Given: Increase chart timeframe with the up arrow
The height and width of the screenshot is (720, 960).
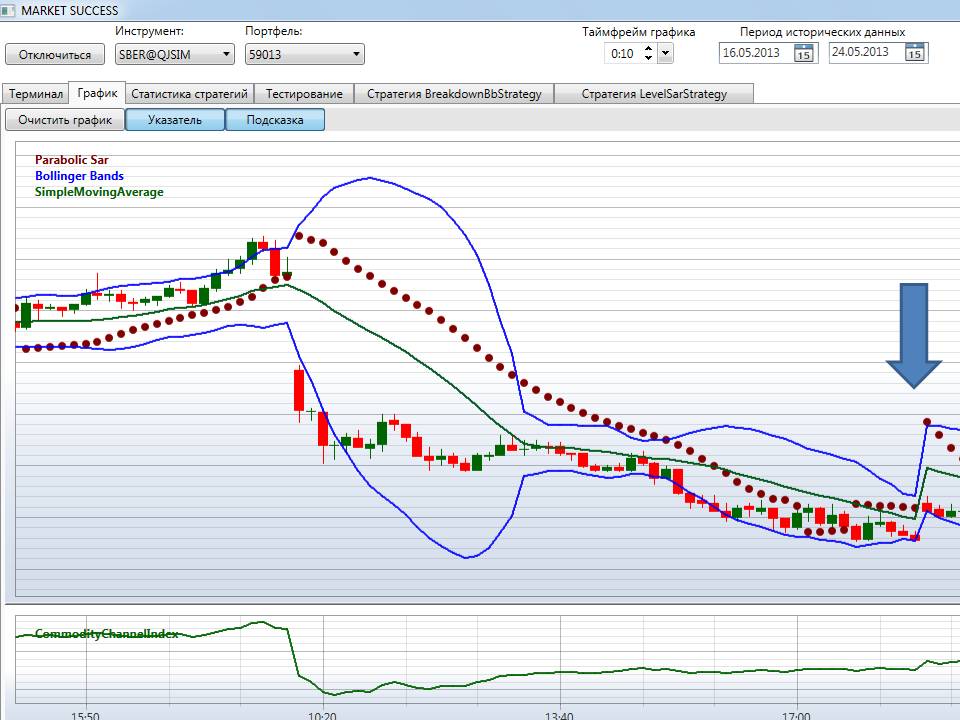Looking at the screenshot, I should pos(647,48).
